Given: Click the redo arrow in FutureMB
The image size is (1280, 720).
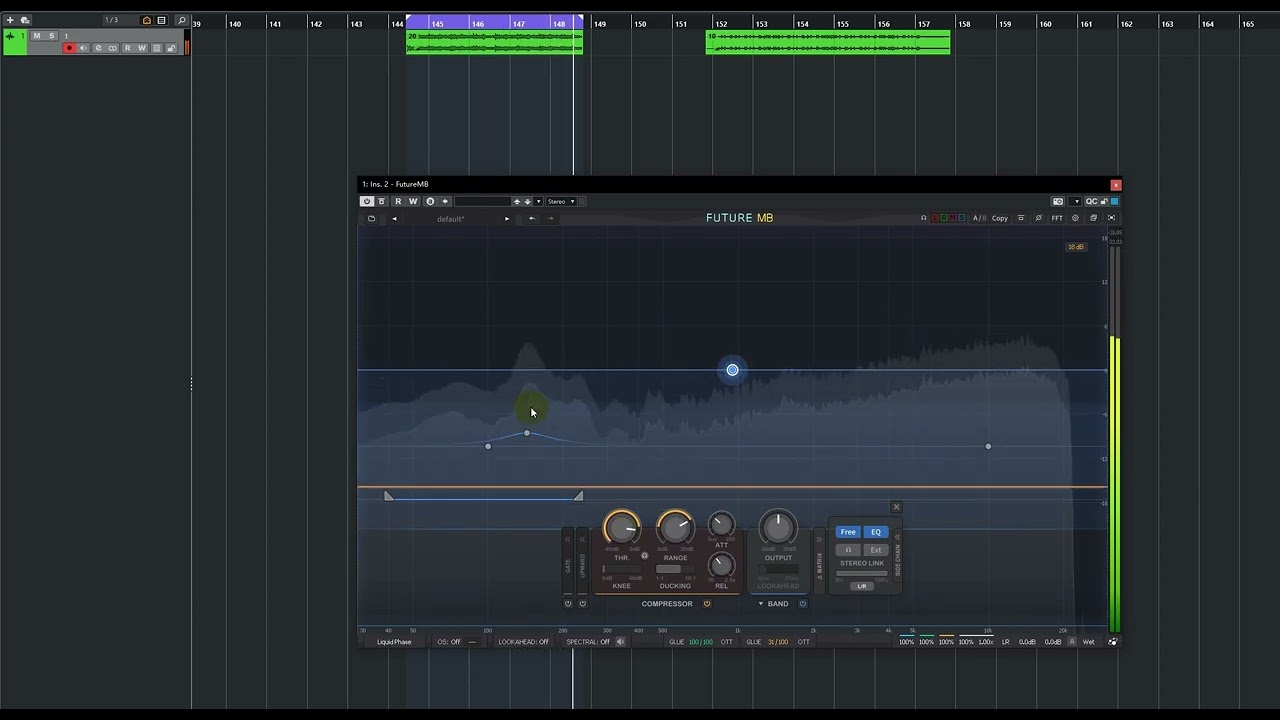Looking at the screenshot, I should tap(551, 218).
